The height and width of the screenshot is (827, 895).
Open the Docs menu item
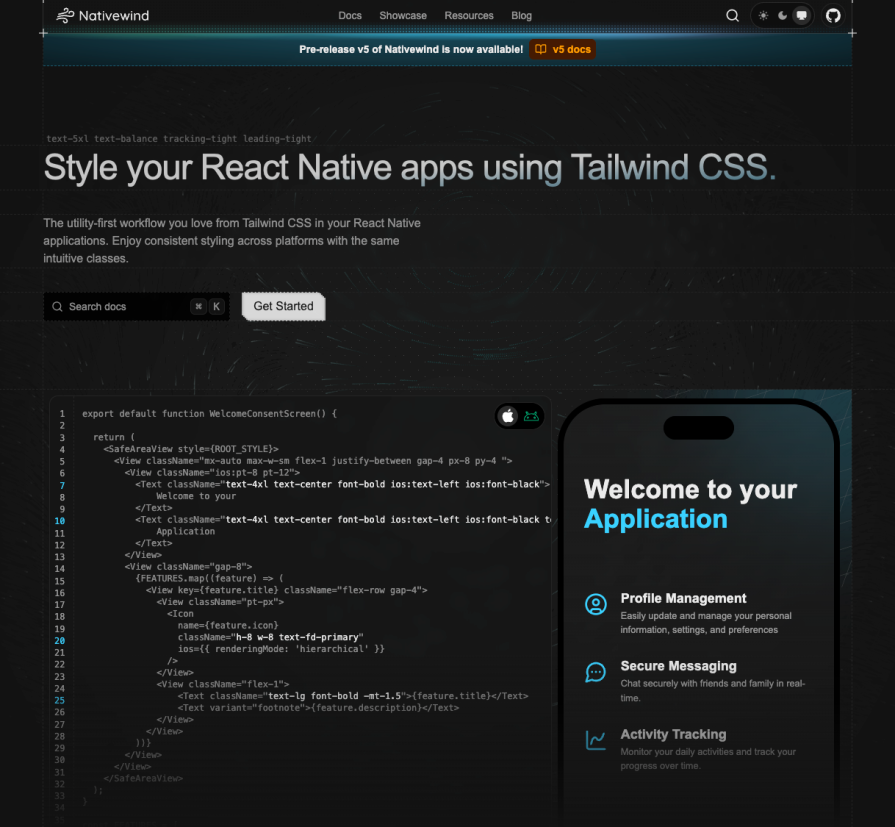350,15
